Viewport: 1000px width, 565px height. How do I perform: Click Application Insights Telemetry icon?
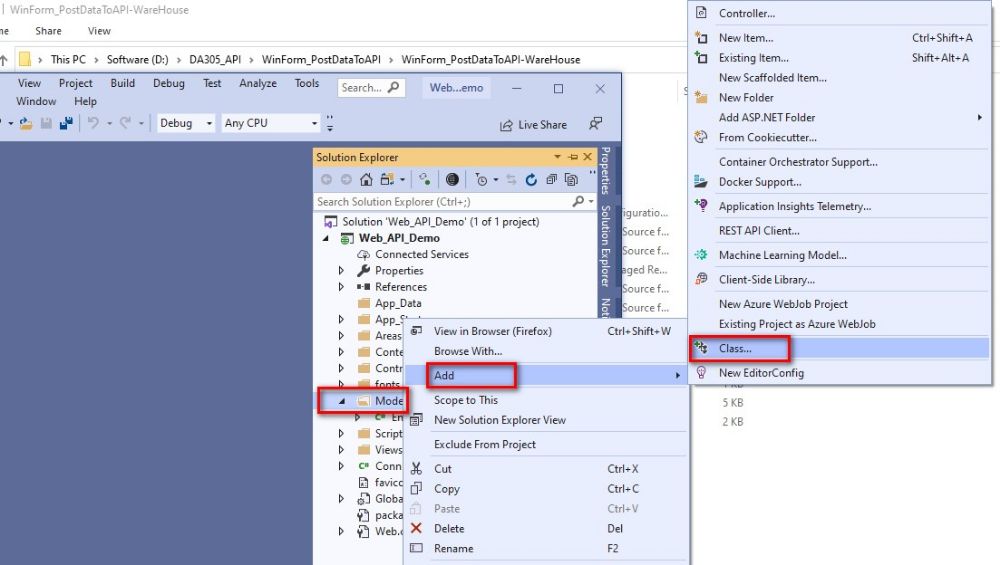coord(701,205)
